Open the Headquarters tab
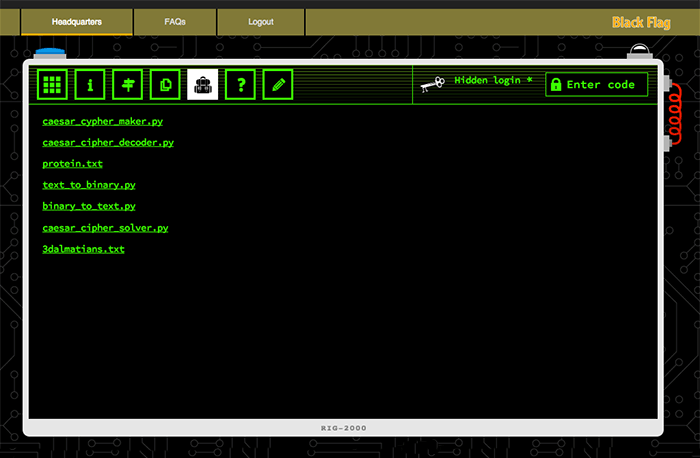This screenshot has height=458, width=700. (x=77, y=22)
